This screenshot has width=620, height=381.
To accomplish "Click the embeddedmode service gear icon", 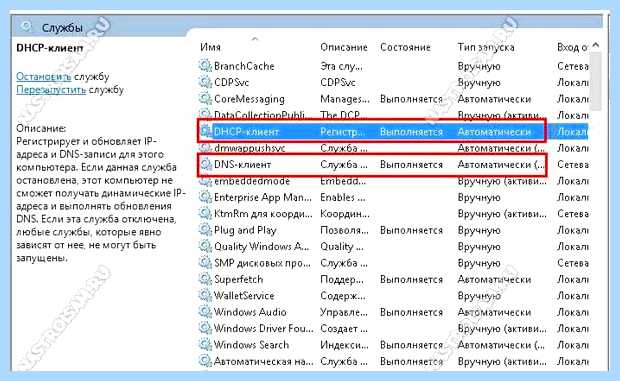I will pos(205,181).
